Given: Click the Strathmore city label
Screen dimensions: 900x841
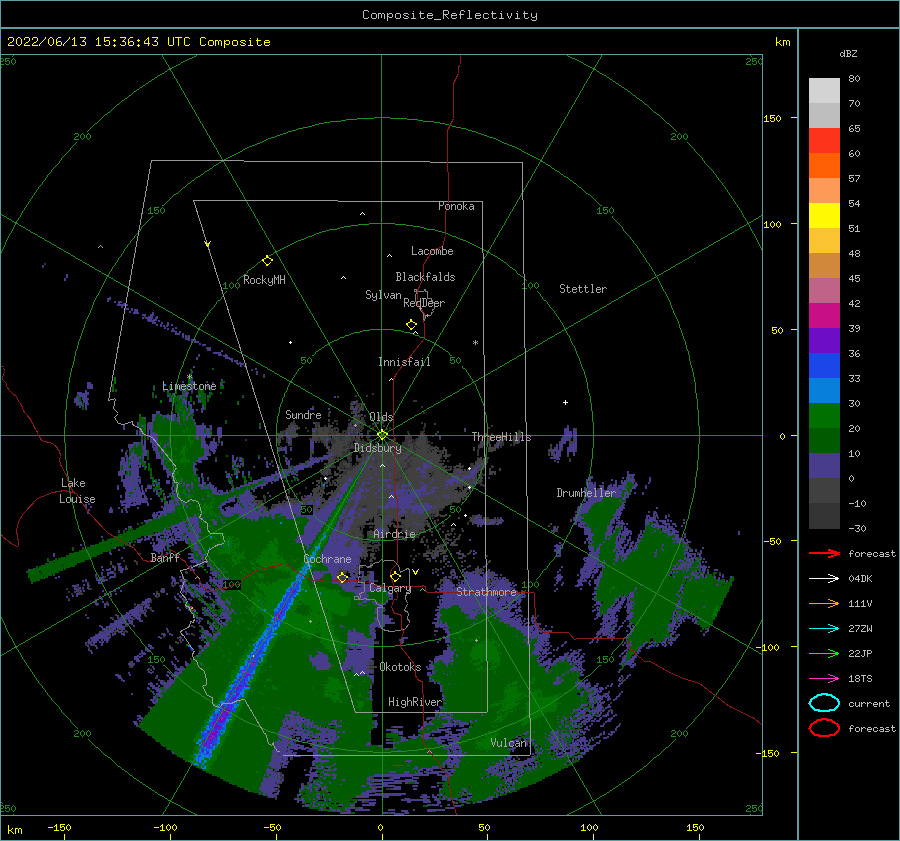Looking at the screenshot, I should click(486, 592).
